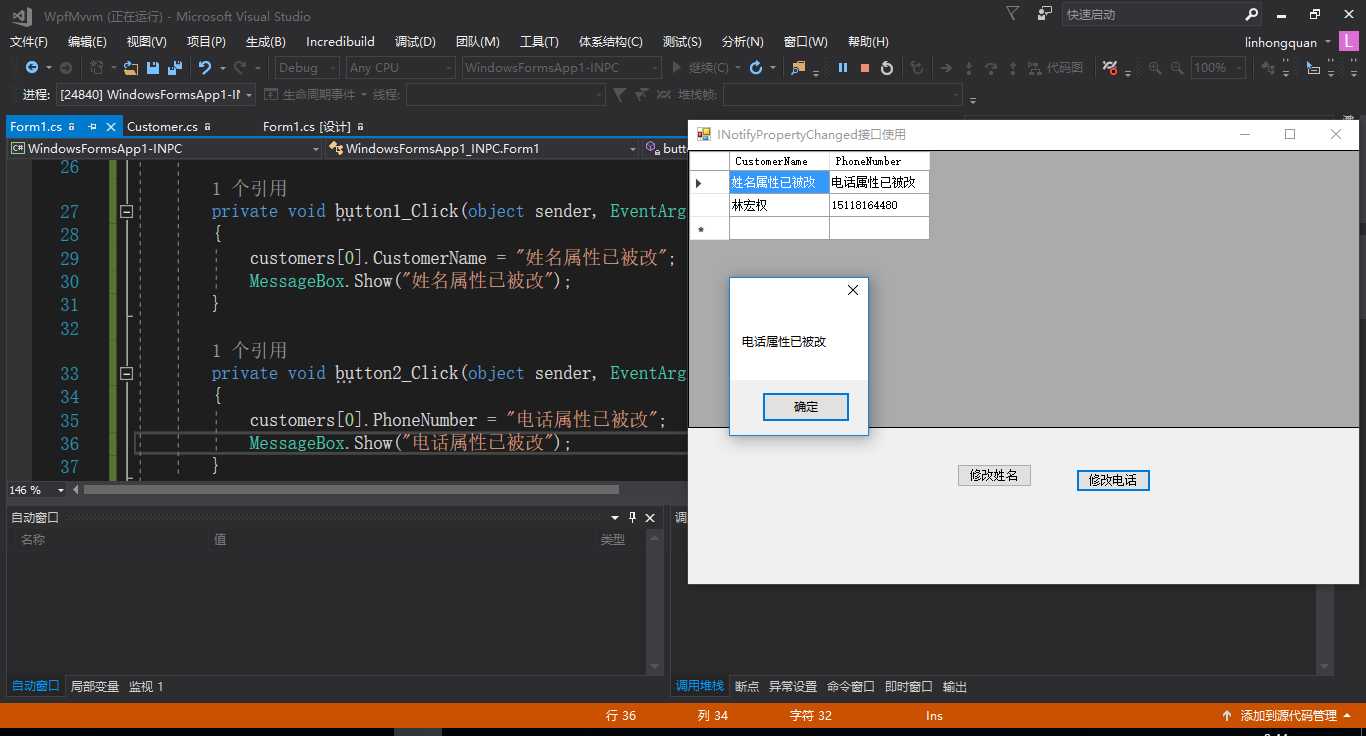Pin the Form1.cs tab
The height and width of the screenshot is (736, 1366).
pos(92,127)
